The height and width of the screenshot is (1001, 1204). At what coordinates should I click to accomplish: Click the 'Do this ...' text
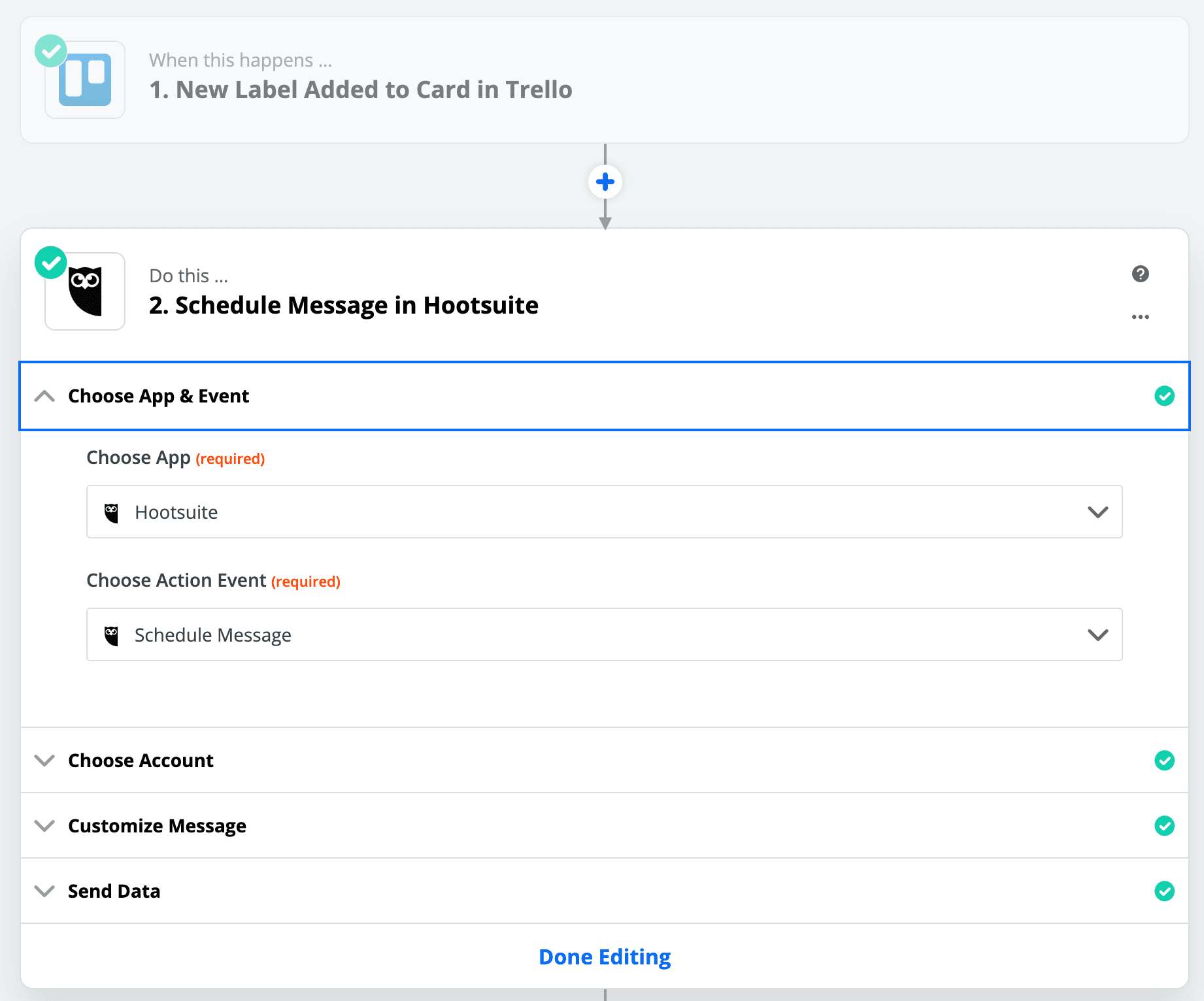click(x=189, y=276)
